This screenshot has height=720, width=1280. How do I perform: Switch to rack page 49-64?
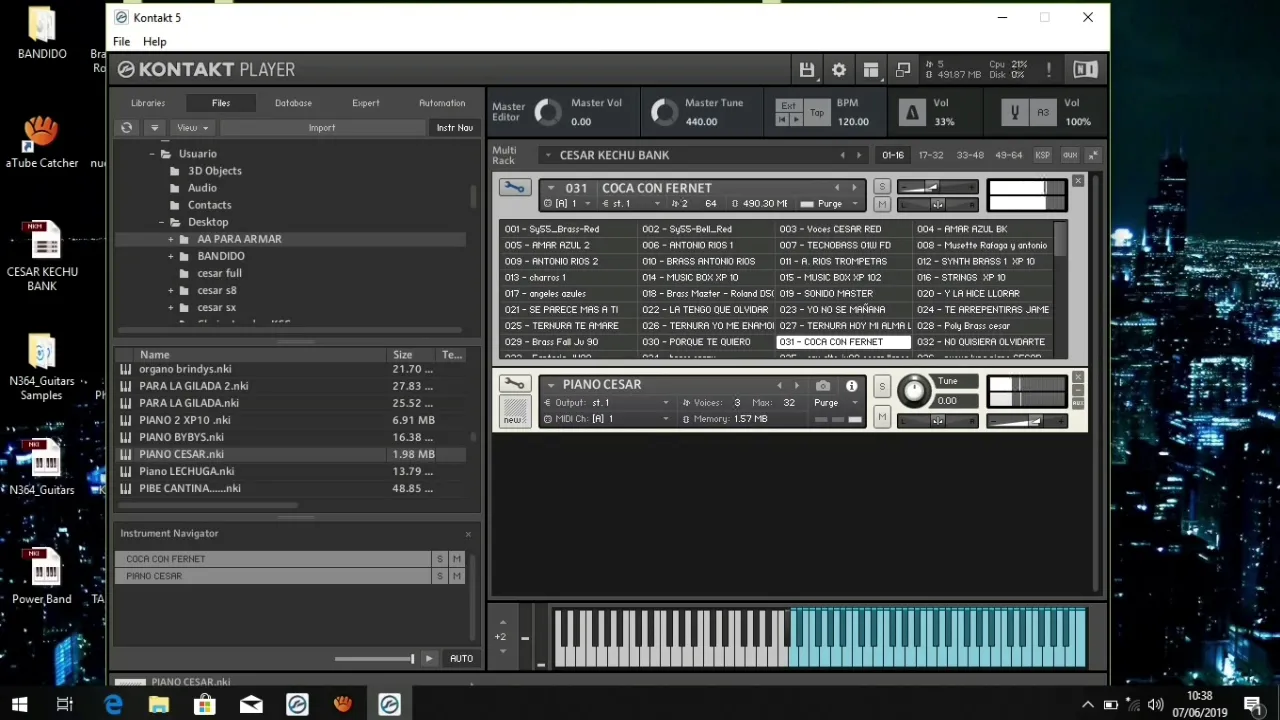pyautogui.click(x=1008, y=155)
